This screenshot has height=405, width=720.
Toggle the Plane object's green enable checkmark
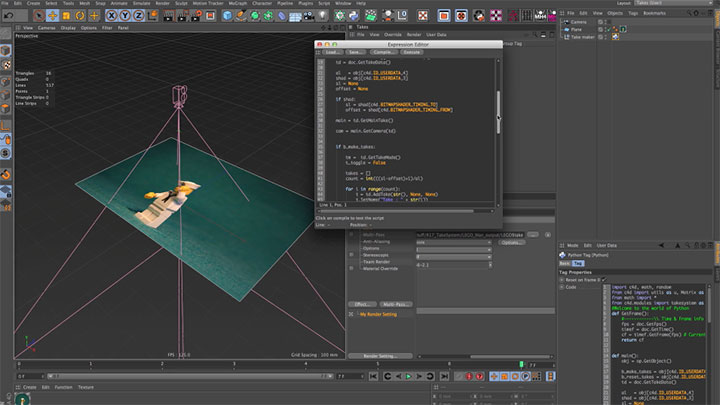(608, 29)
